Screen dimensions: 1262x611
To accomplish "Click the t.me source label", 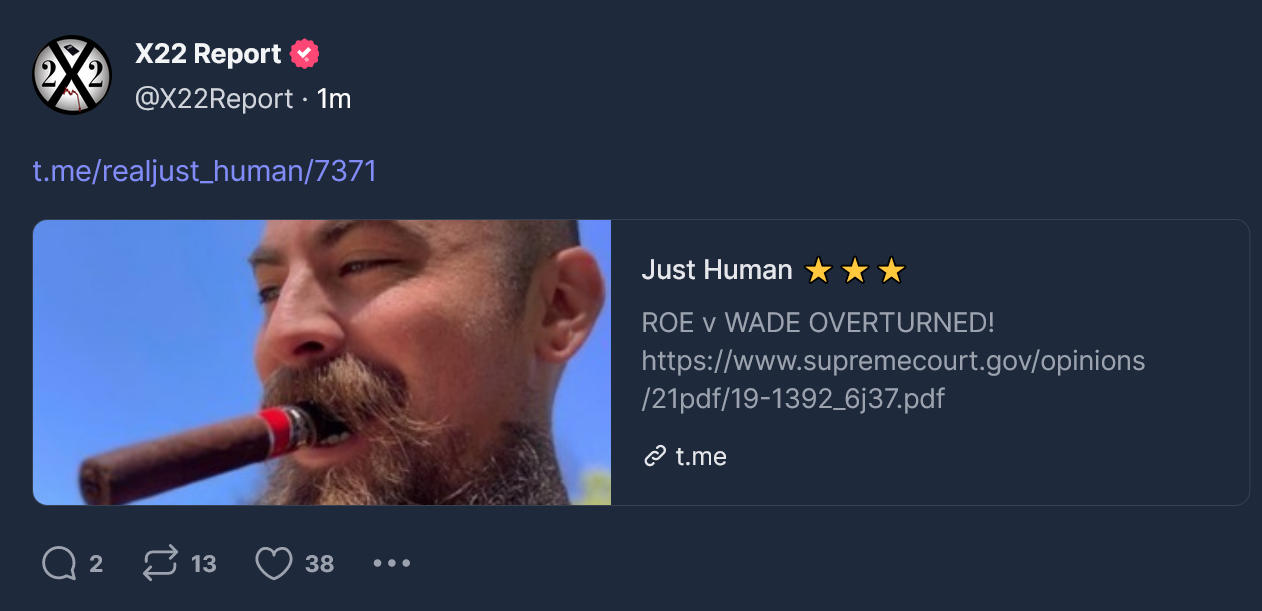I will [x=701, y=457].
